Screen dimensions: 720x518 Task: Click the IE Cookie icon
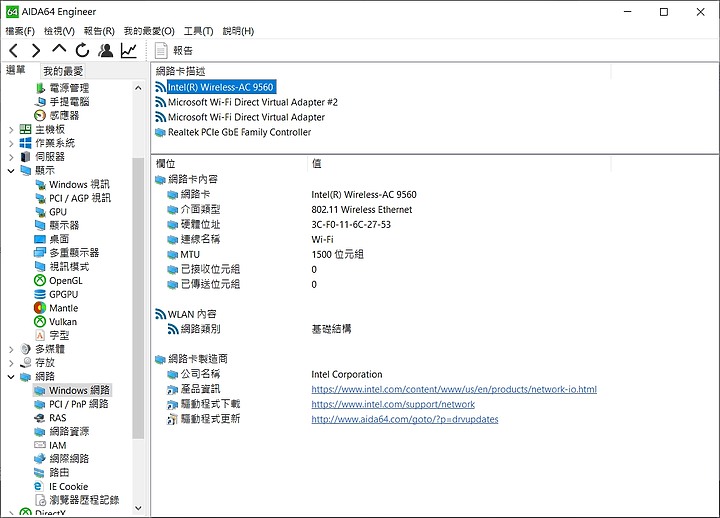pyautogui.click(x=39, y=486)
